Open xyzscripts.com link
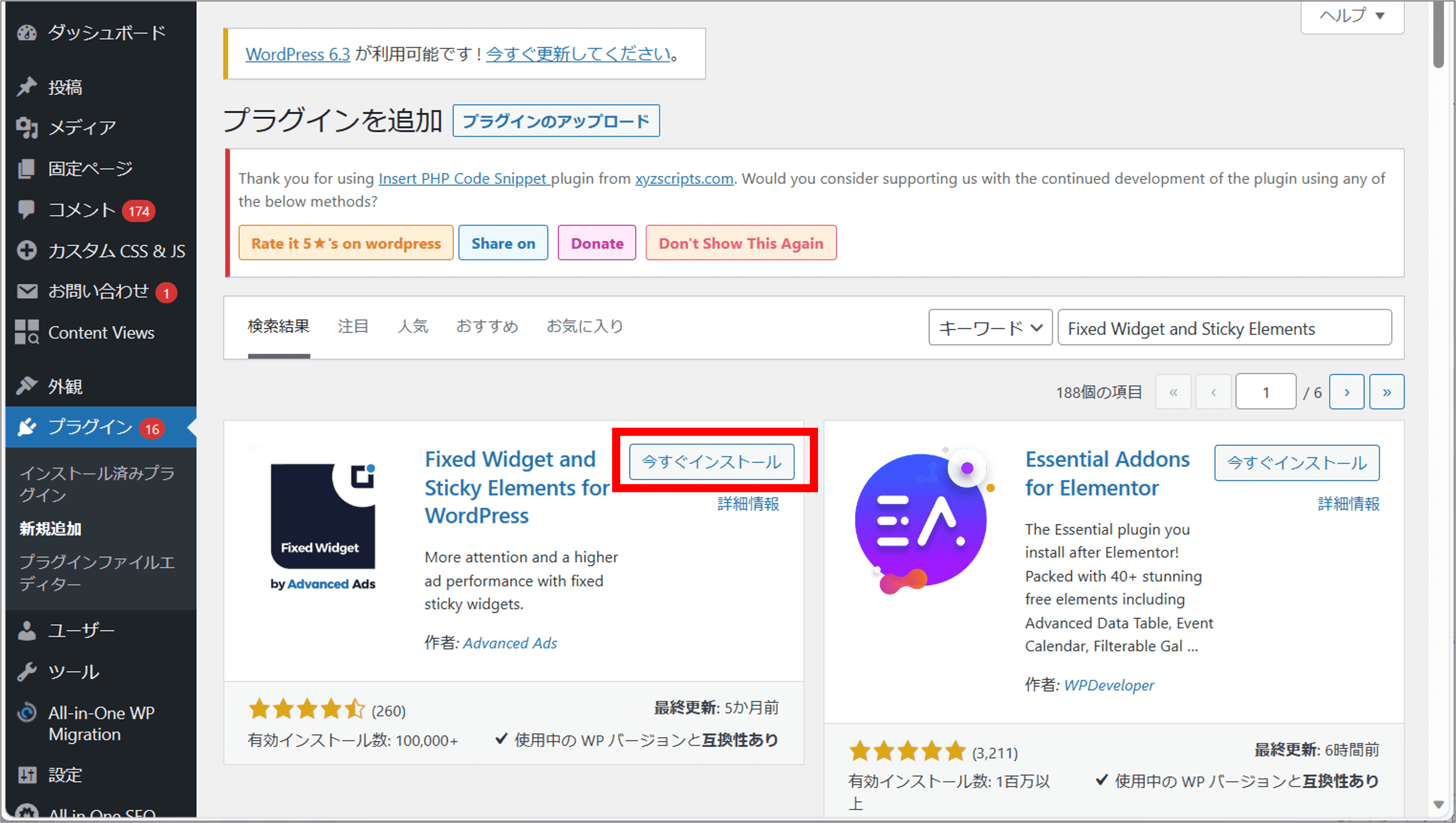 click(684, 178)
